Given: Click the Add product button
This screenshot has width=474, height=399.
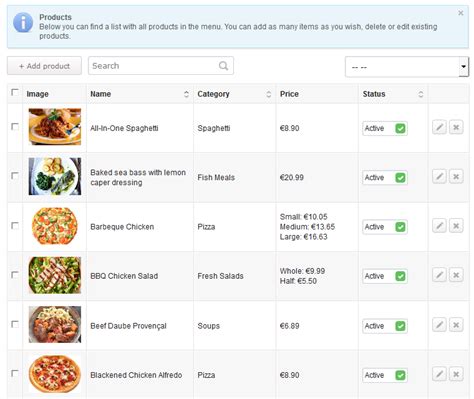Looking at the screenshot, I should (x=44, y=66).
